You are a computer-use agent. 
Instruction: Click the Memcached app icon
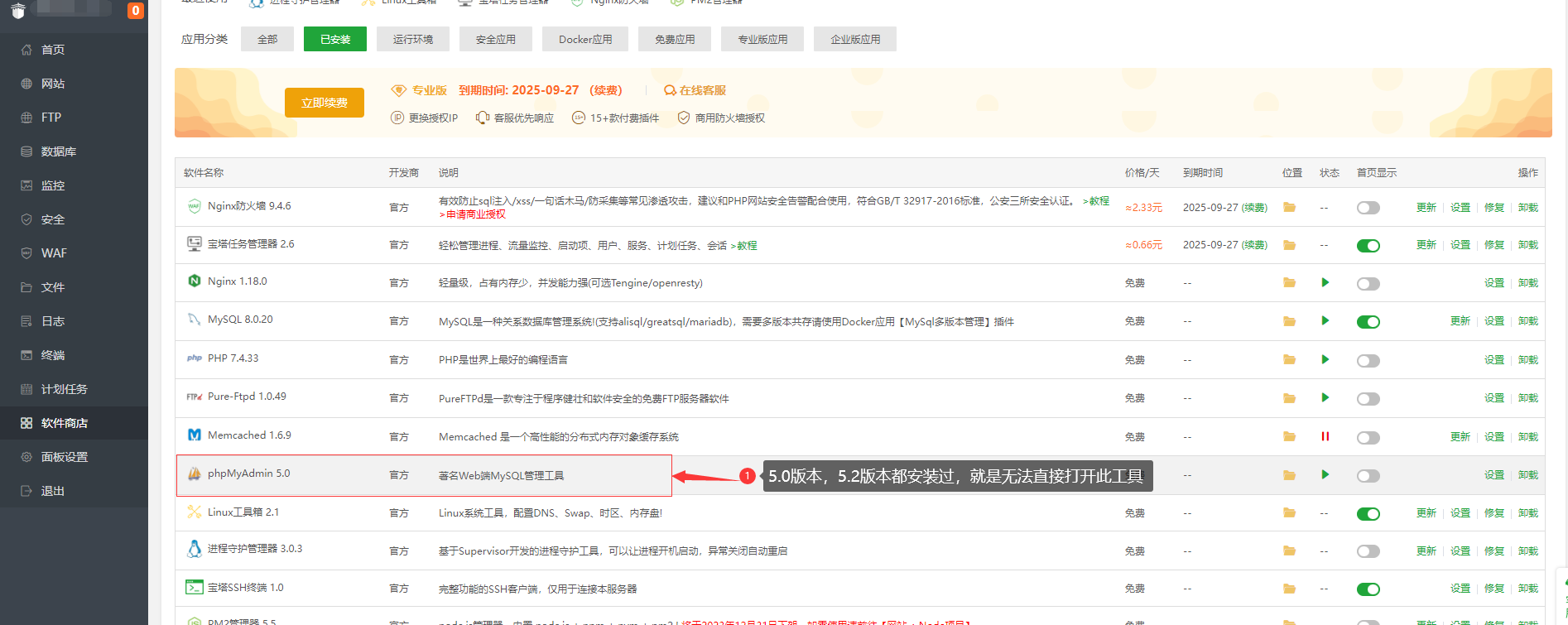coord(195,435)
